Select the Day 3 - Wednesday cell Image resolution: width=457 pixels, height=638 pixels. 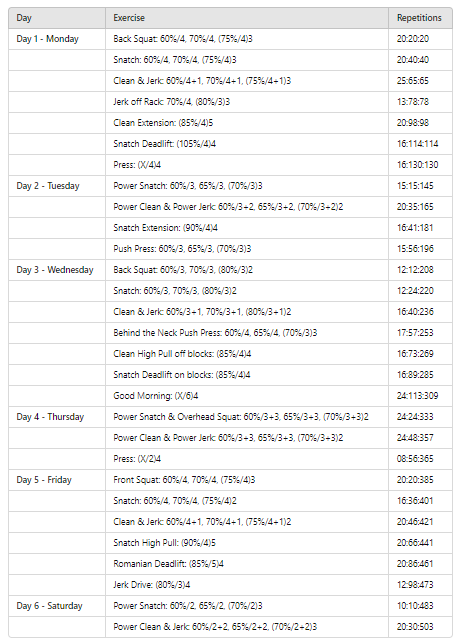57,270
